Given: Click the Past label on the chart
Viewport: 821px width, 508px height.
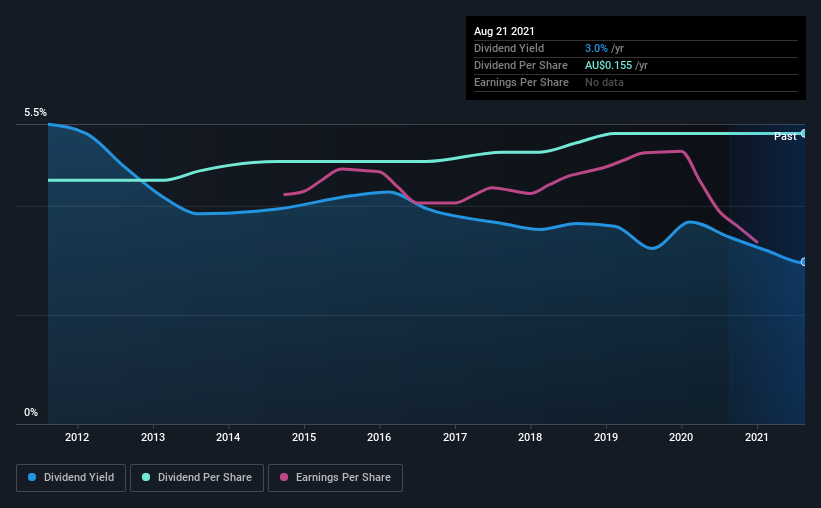Looking at the screenshot, I should tap(785, 136).
